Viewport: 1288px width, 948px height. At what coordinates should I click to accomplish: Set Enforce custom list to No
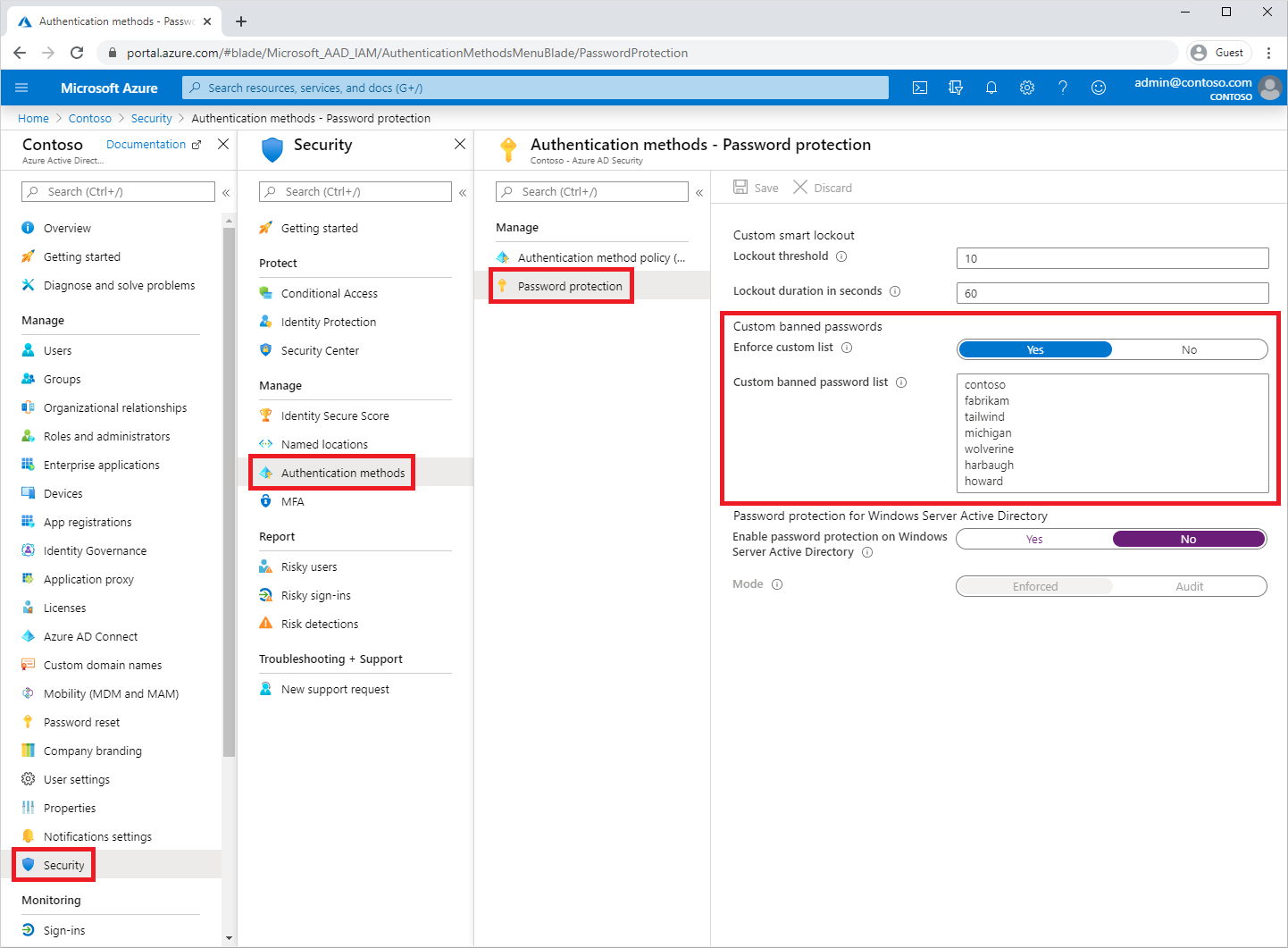coord(1189,349)
